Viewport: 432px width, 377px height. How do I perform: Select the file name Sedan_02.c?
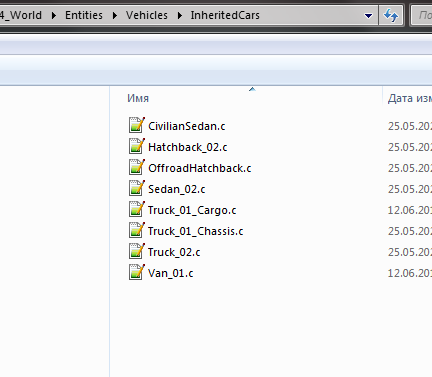177,189
